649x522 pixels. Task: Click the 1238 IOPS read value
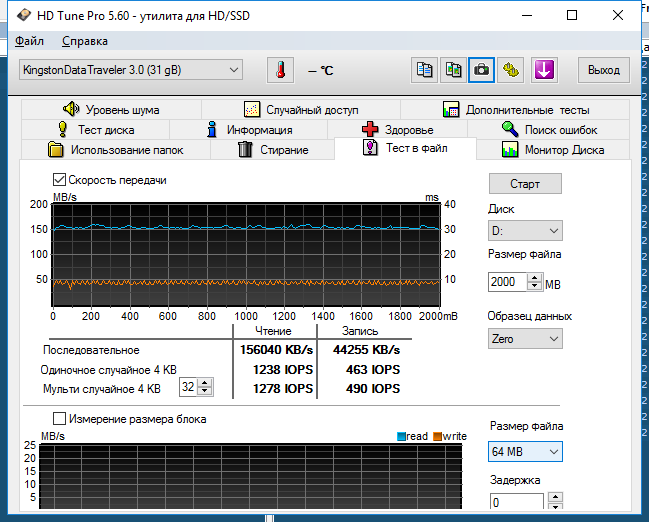click(283, 369)
